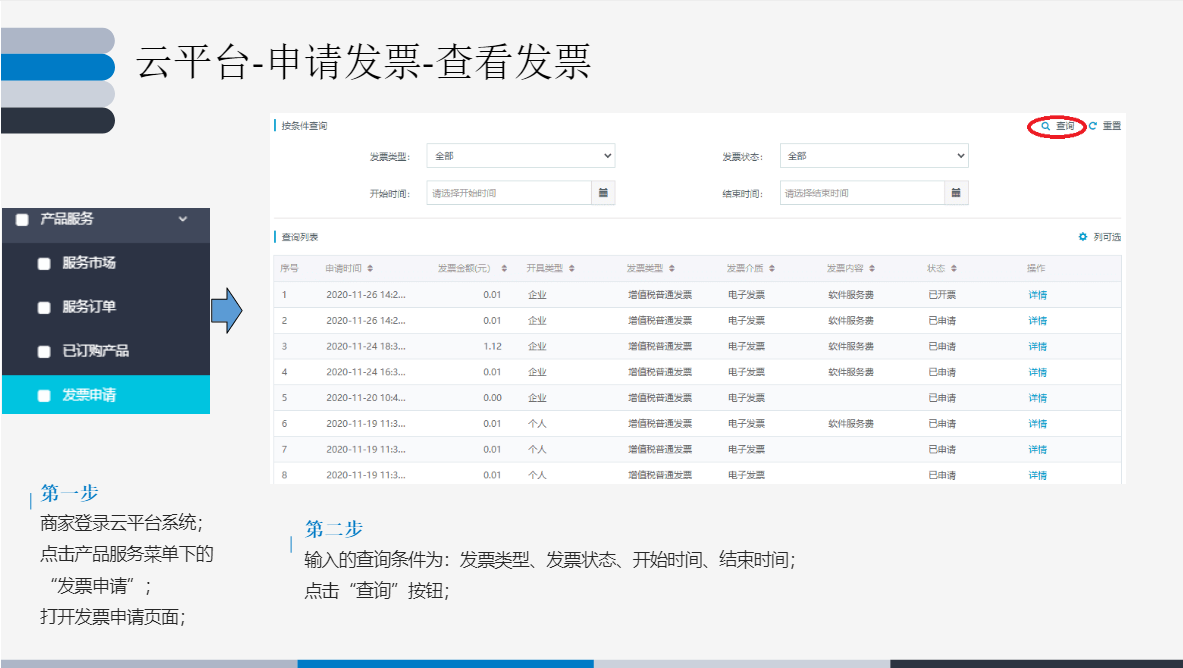Open 详情 for row 7
This screenshot has height=668, width=1183.
click(x=1037, y=449)
